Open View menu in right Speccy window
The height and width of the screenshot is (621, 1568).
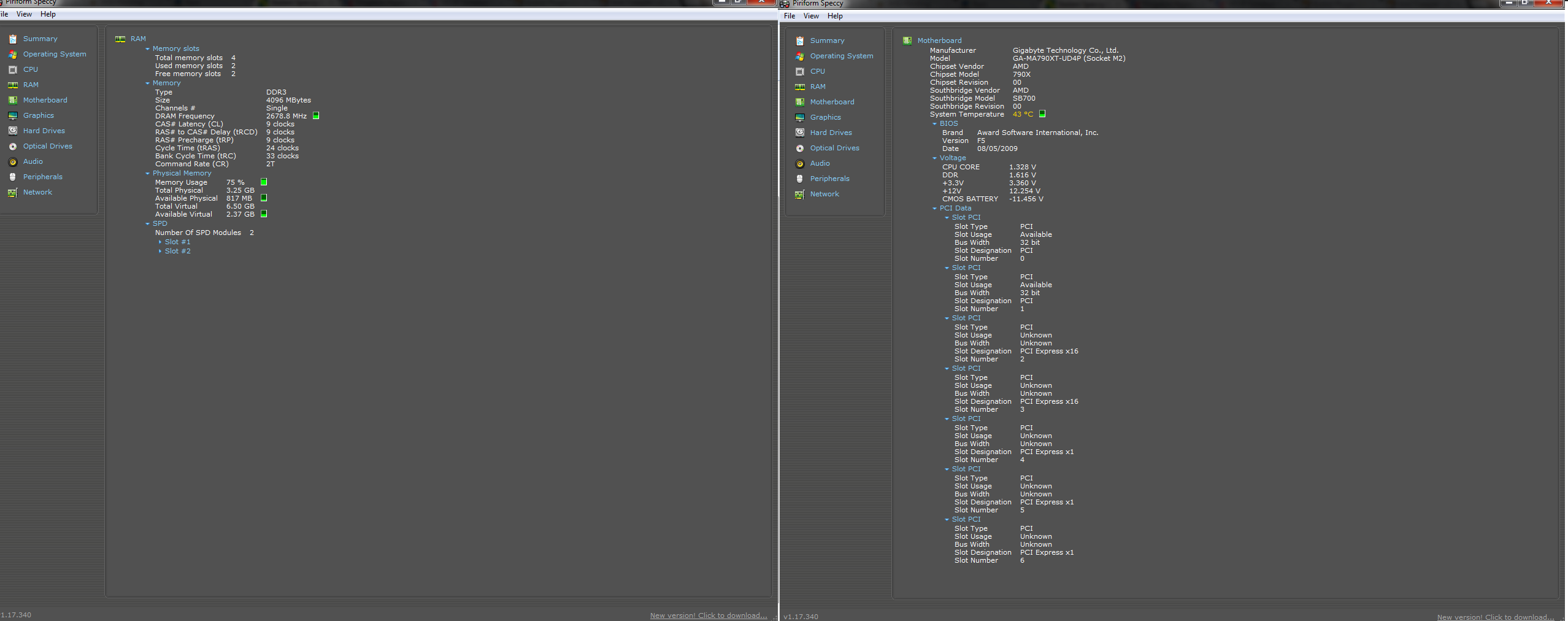click(811, 16)
